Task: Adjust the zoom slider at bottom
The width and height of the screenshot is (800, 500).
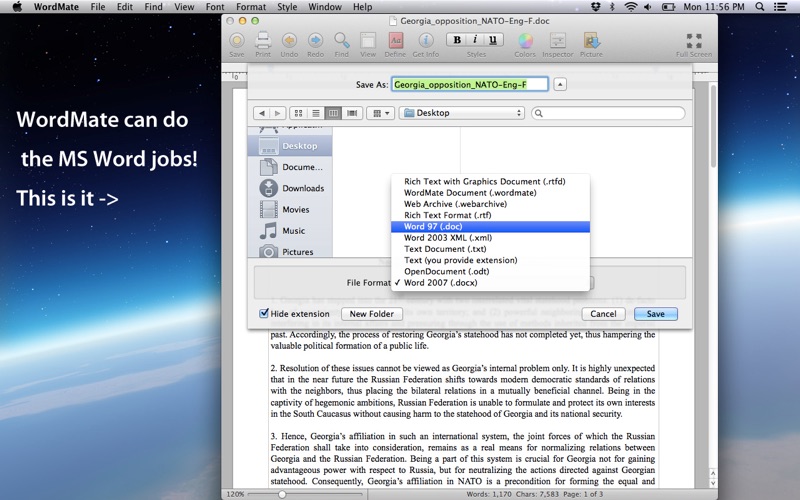Action: point(282,494)
